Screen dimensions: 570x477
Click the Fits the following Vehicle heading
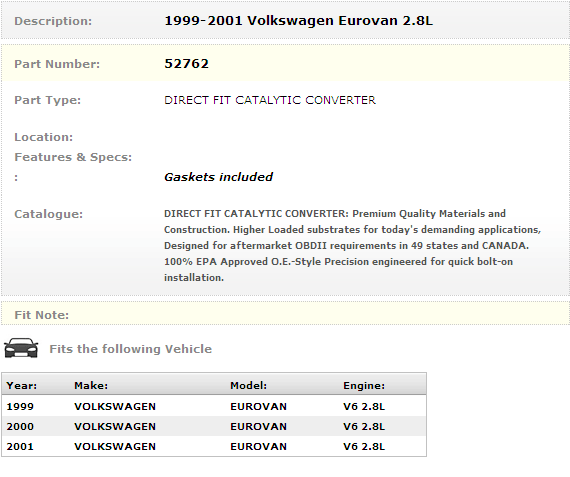coord(131,349)
